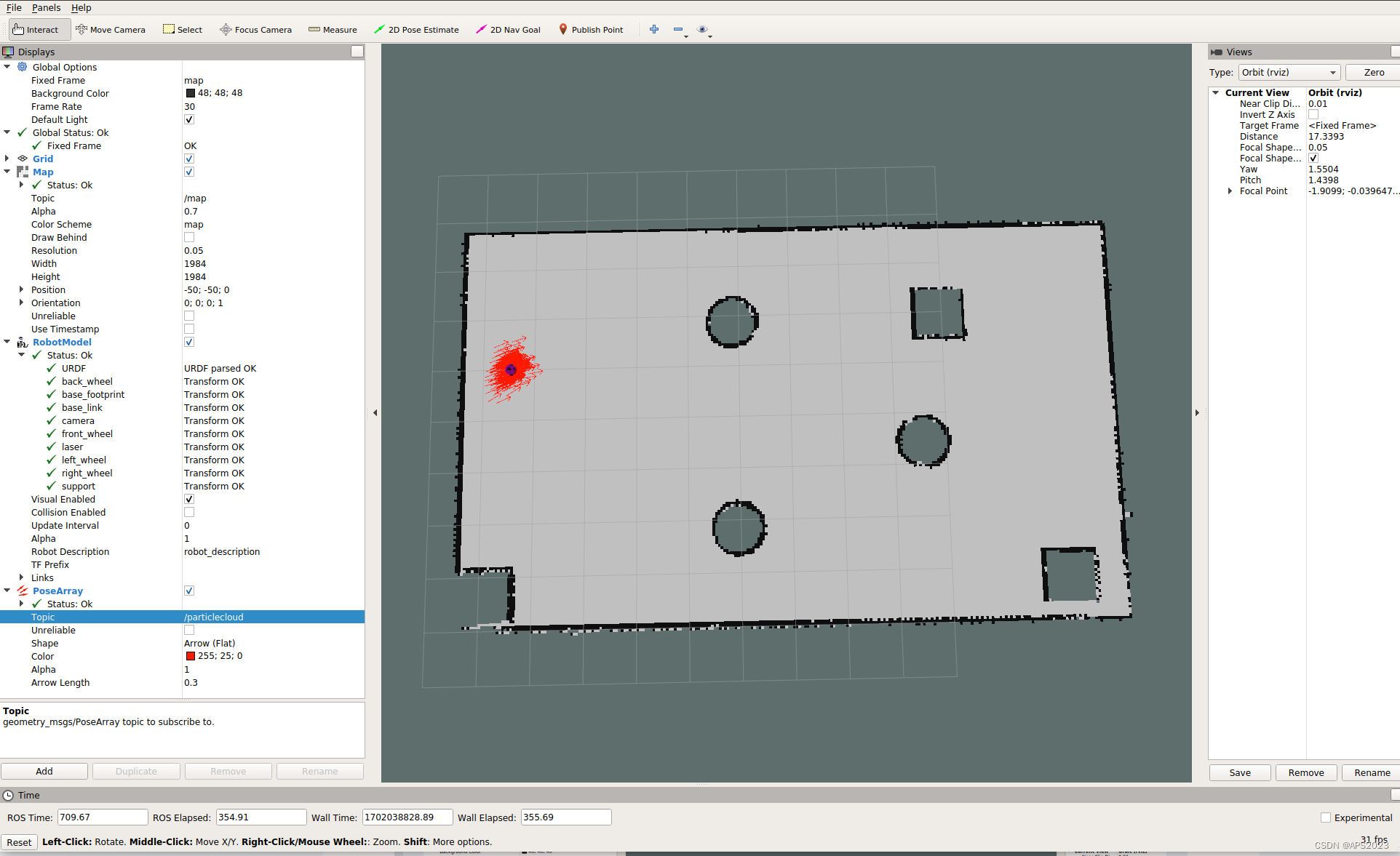1400x856 pixels.
Task: Click the ROS Time field
Action: (102, 817)
